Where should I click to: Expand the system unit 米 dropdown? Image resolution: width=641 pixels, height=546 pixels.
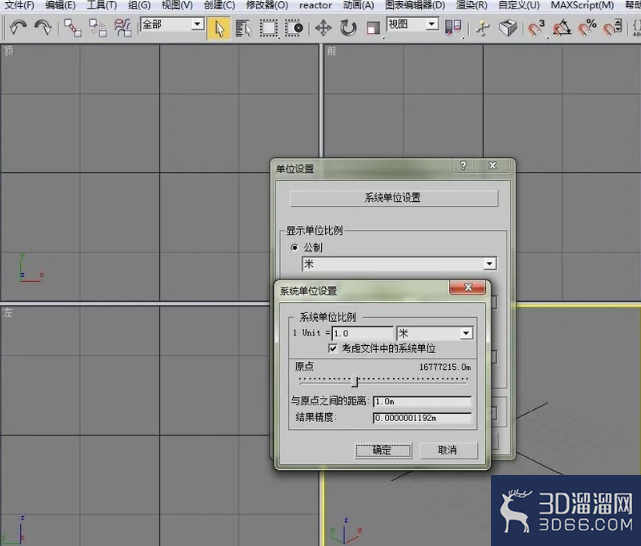click(x=435, y=333)
